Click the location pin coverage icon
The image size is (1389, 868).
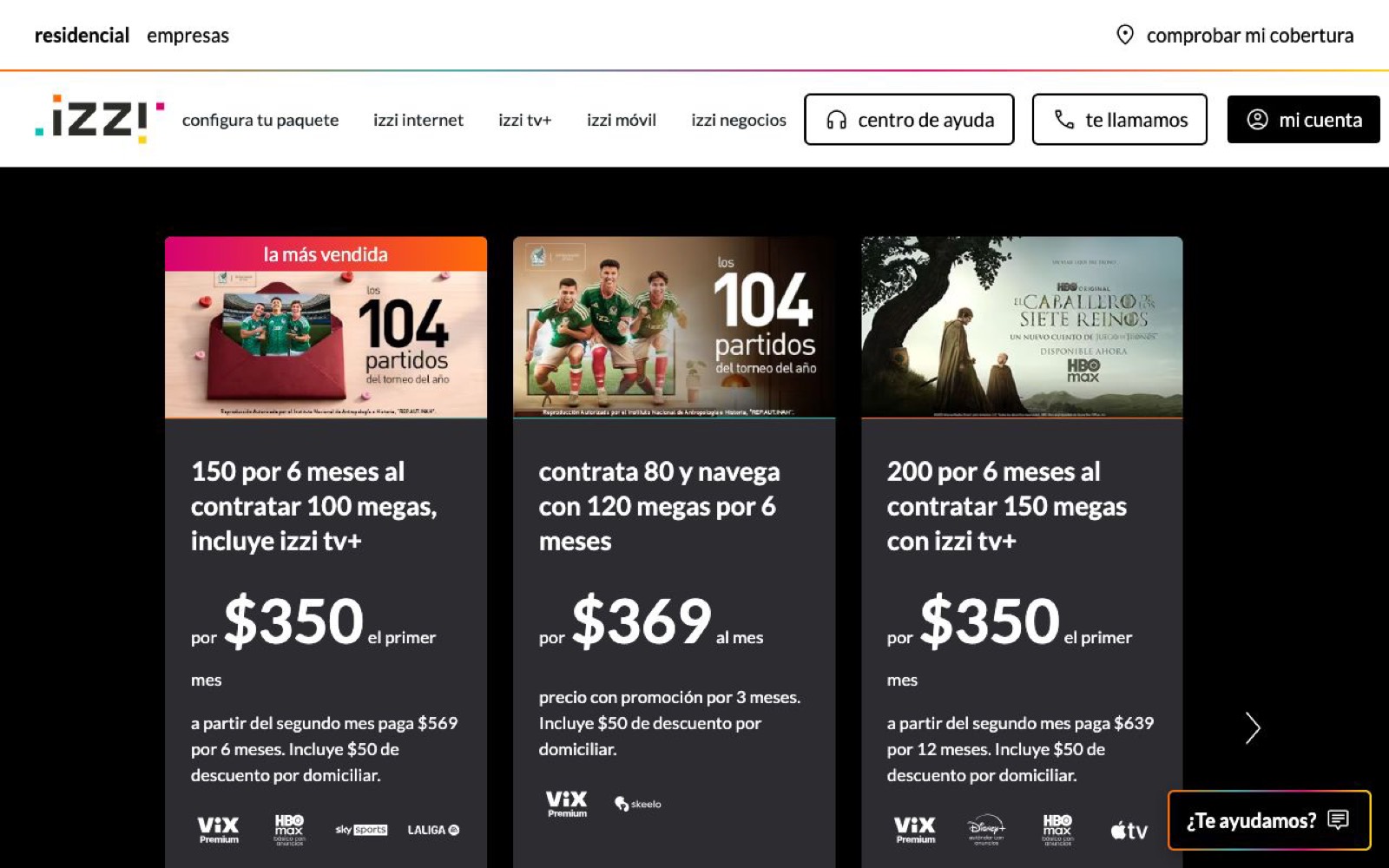(x=1124, y=36)
